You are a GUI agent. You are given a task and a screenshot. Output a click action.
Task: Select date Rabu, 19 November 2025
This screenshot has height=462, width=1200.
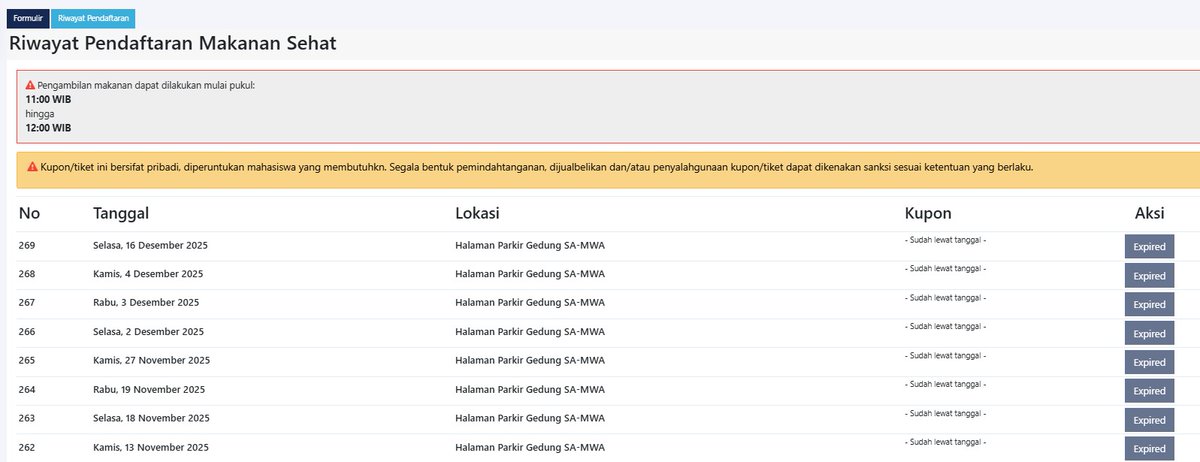pos(148,390)
